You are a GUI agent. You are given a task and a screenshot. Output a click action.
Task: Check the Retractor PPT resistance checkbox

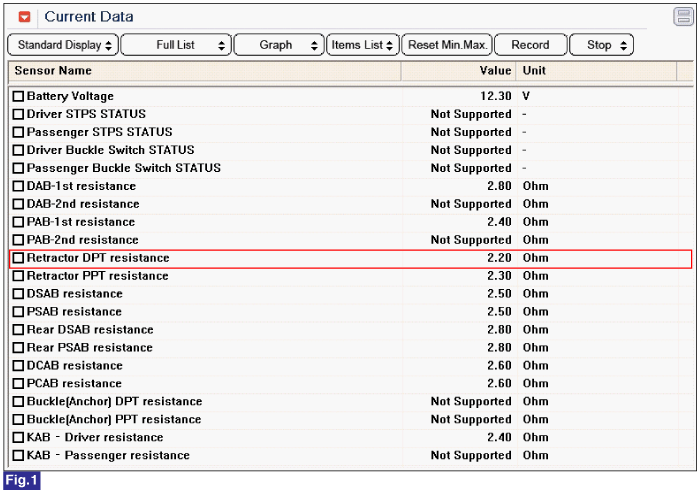click(18, 276)
